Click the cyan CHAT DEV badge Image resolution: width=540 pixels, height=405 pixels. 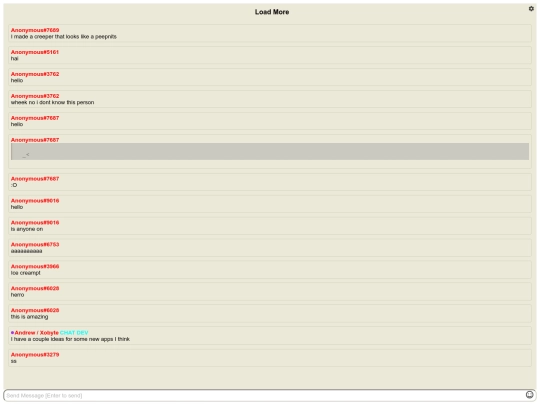pyautogui.click(x=74, y=333)
